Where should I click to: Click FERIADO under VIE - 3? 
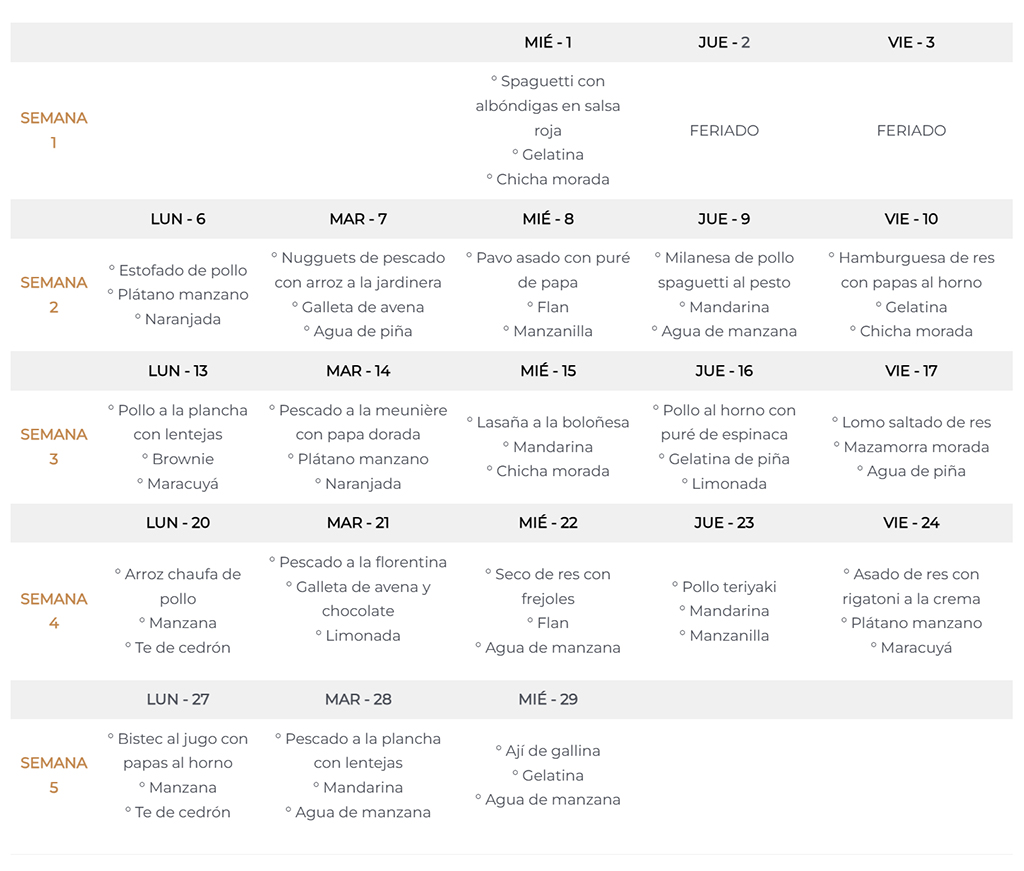pos(911,130)
